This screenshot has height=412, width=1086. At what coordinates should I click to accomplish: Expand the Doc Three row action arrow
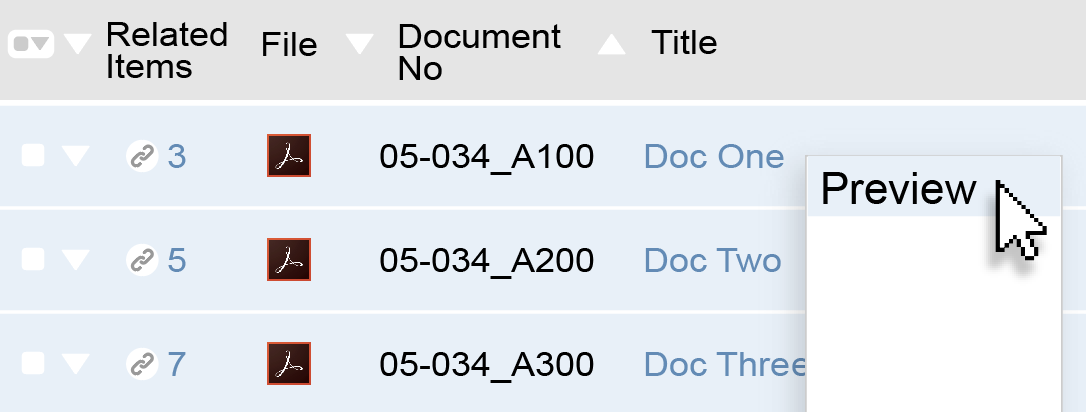coord(75,364)
